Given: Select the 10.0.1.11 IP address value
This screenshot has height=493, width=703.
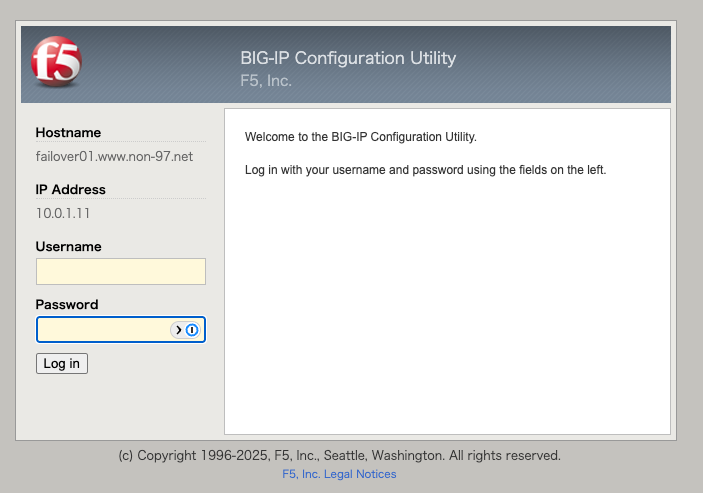Looking at the screenshot, I should coord(63,213).
